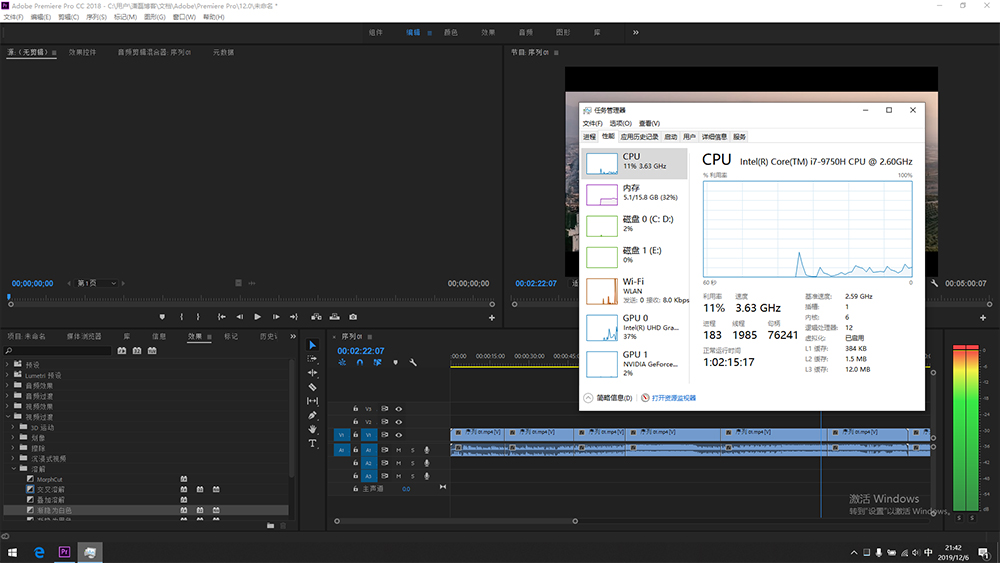Screen dimensions: 1000x563
Task: Select the Ripple Edit tool
Action: 312,373
